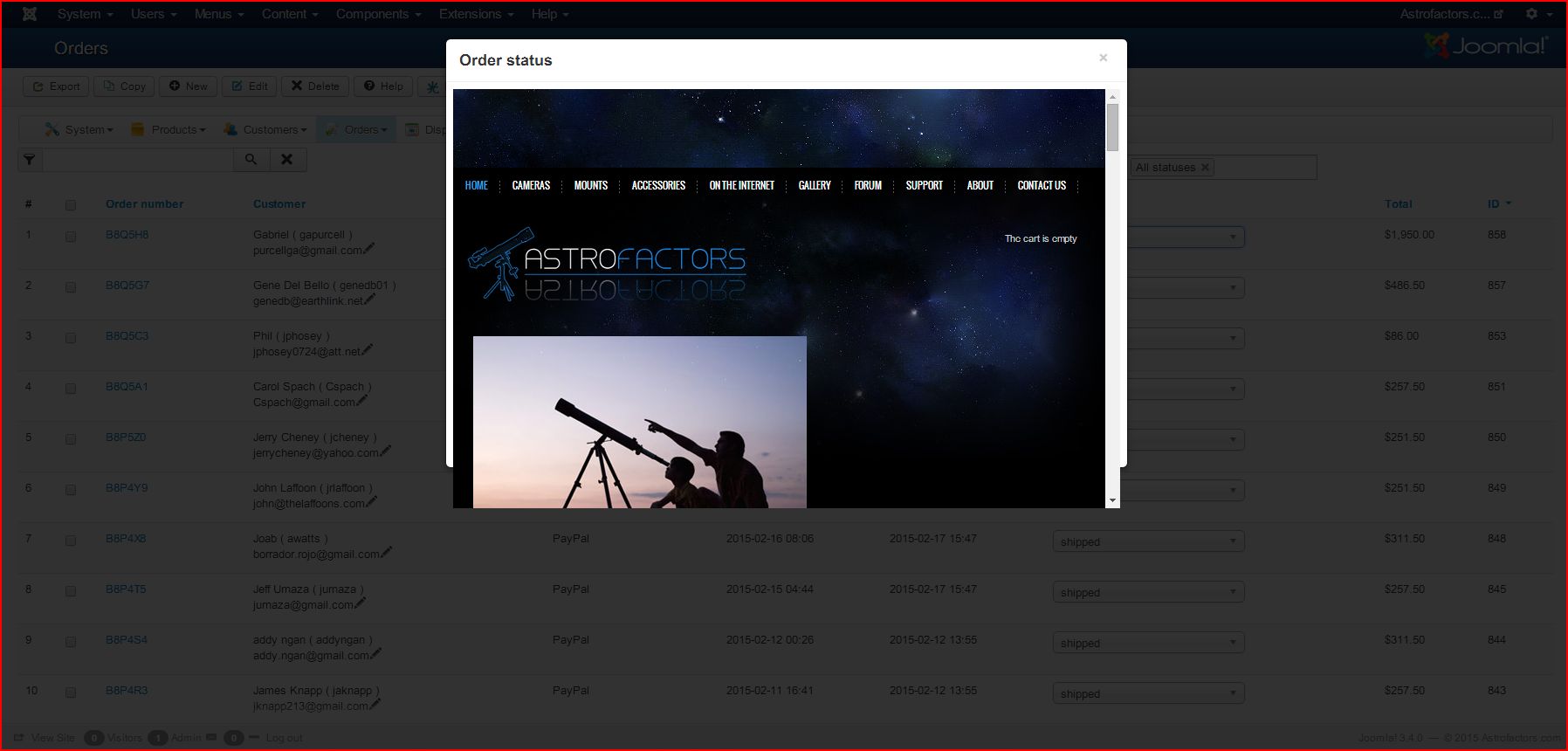Open order number link B8Q5H6
Image resolution: width=1568 pixels, height=751 pixels.
(127, 234)
